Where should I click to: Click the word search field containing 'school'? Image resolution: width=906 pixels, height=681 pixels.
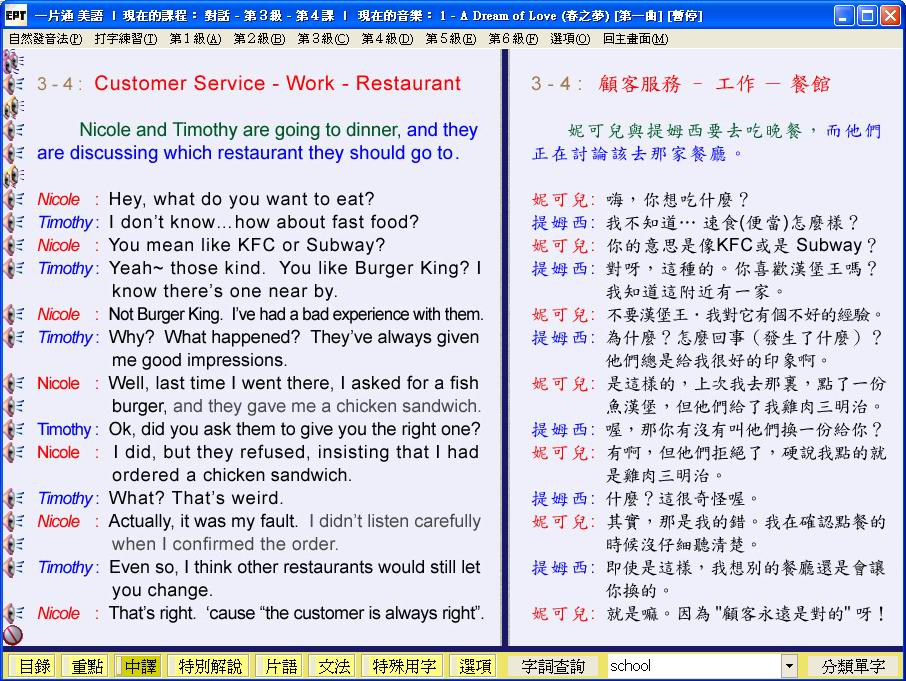click(692, 666)
